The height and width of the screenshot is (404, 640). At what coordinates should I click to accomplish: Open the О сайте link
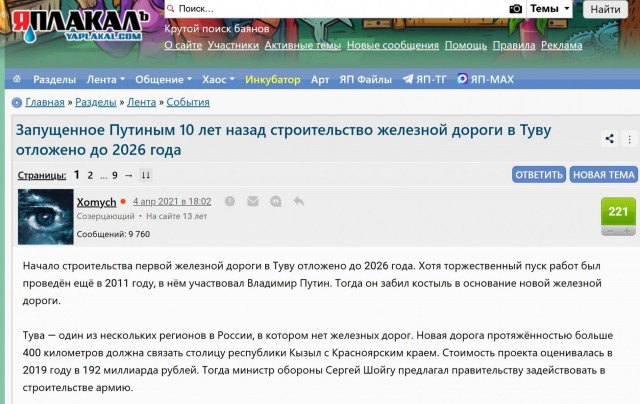[183, 45]
